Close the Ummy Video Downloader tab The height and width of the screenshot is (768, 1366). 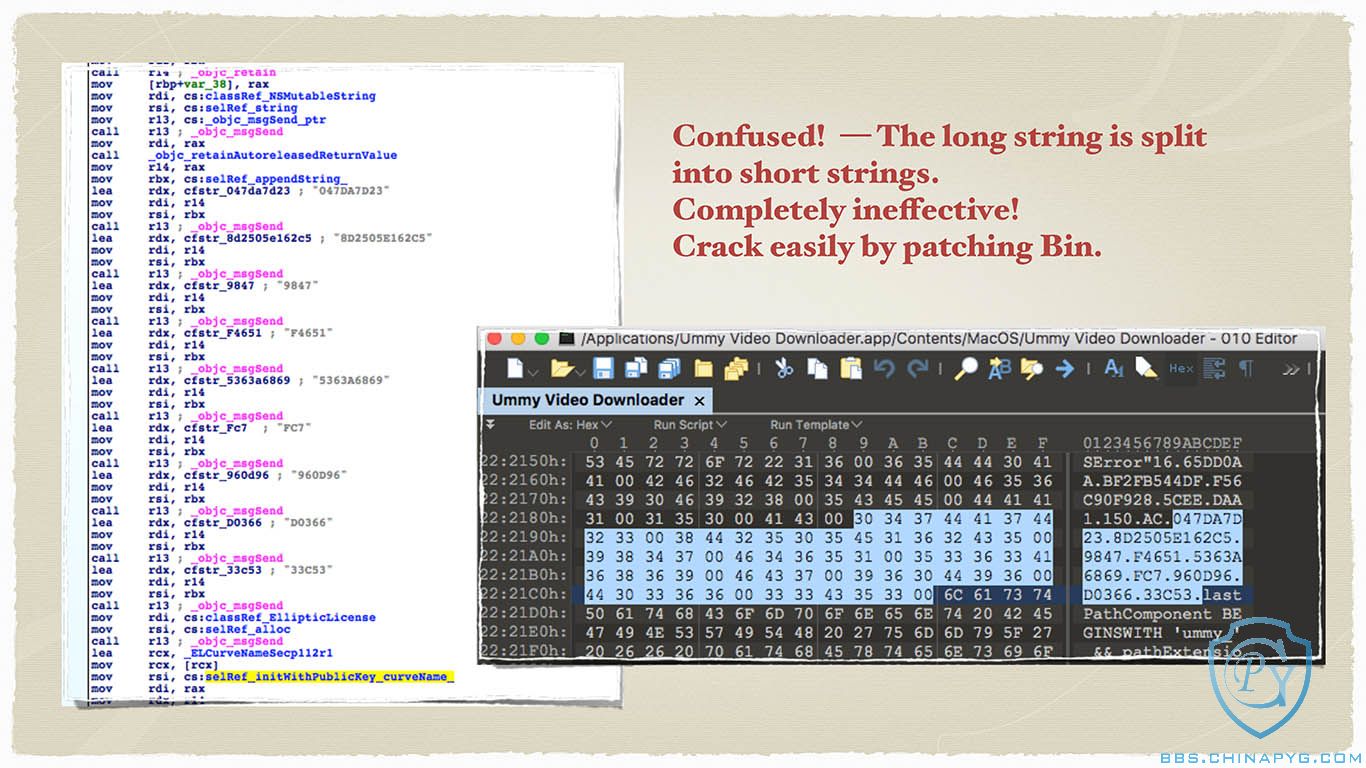(x=700, y=401)
